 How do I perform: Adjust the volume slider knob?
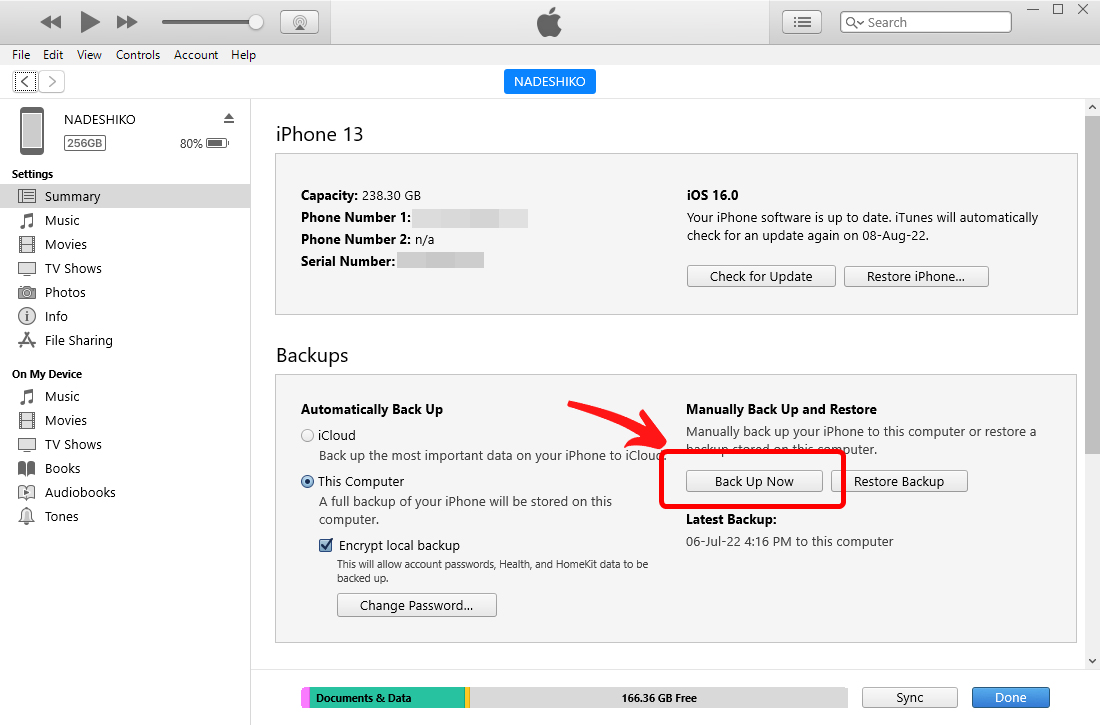256,22
